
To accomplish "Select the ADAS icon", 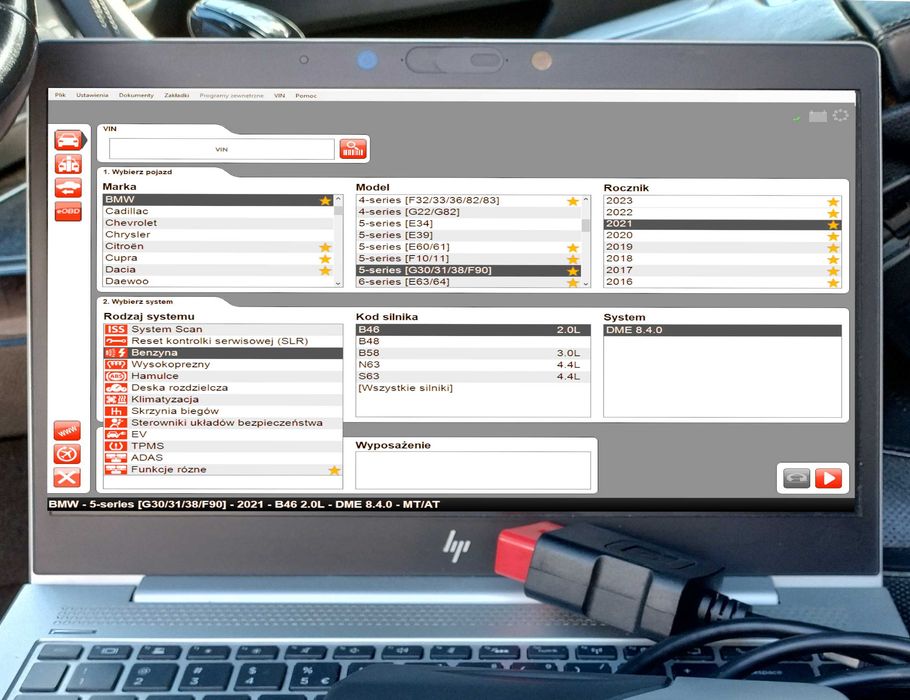I will 116,457.
